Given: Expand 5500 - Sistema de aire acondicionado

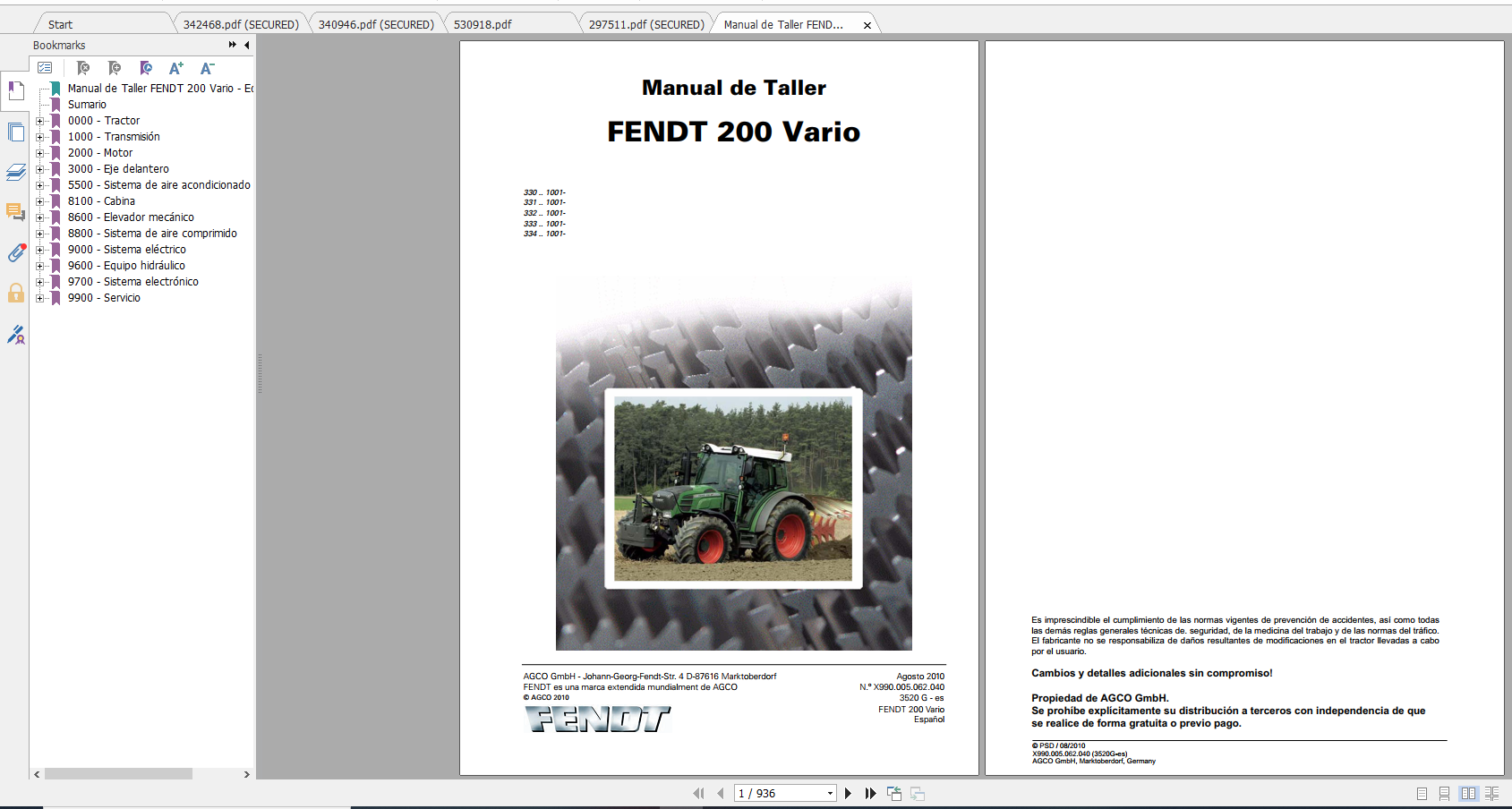Looking at the screenshot, I should [39, 185].
